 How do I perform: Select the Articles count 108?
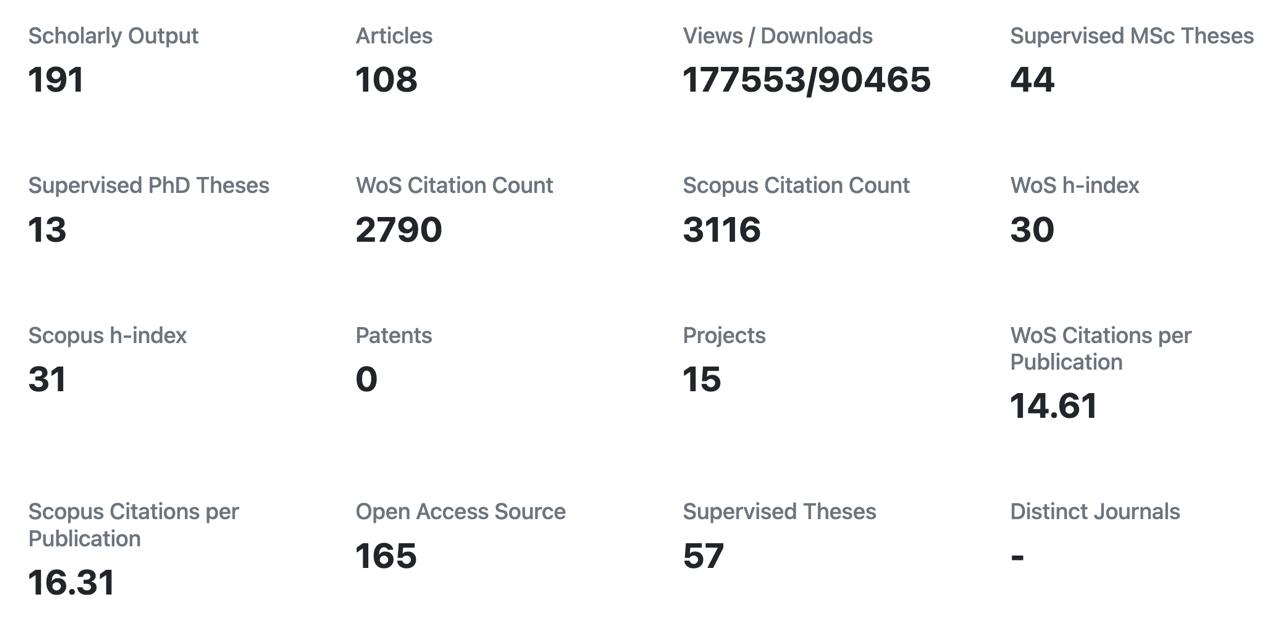(x=386, y=80)
